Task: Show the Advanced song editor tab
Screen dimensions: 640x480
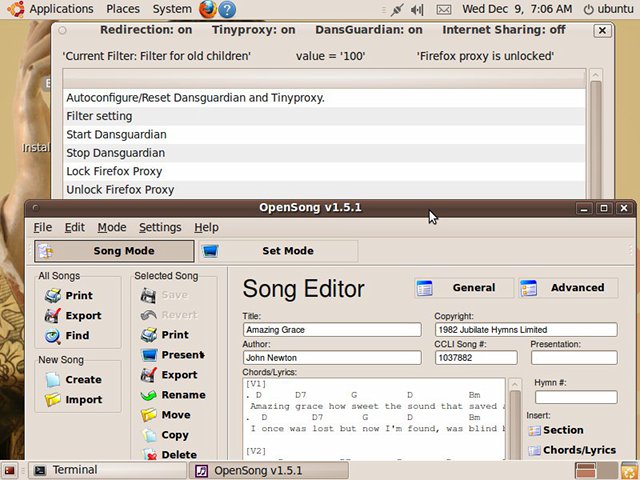Action: pos(568,288)
